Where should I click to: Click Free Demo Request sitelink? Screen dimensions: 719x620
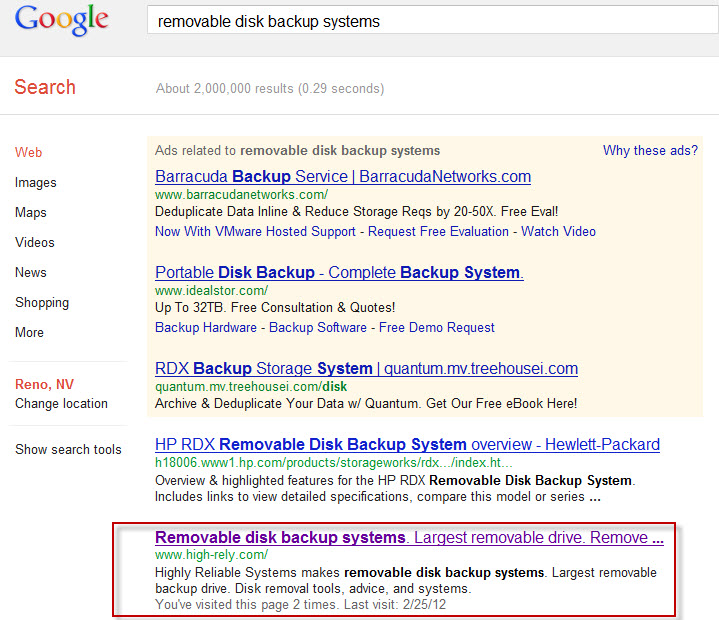437,327
